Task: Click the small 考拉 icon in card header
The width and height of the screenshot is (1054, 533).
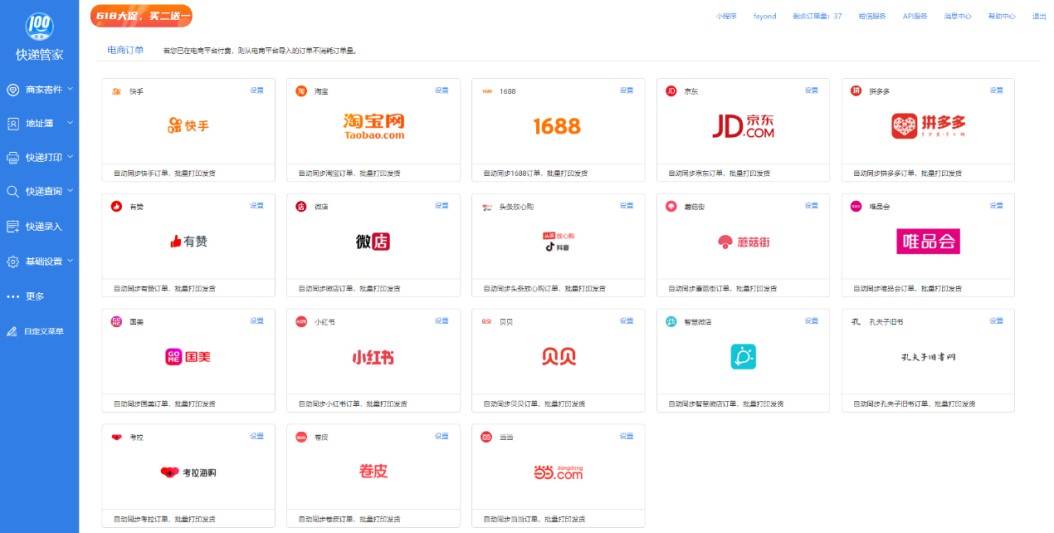Action: [116, 438]
